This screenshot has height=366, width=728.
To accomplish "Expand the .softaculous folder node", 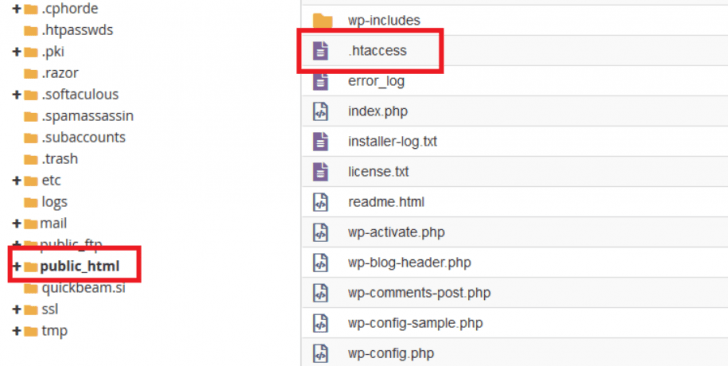I will [x=17, y=94].
